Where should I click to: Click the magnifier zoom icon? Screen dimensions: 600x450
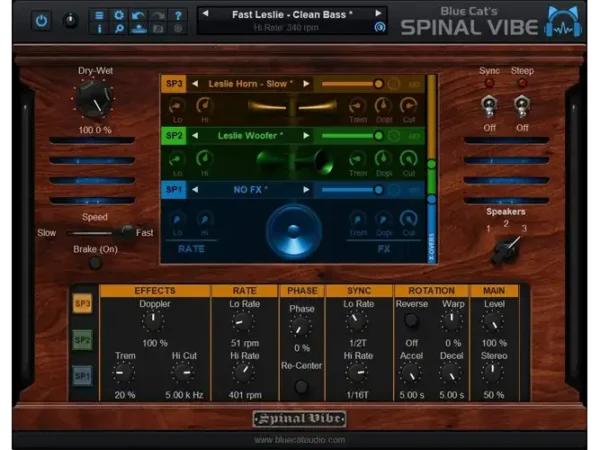pos(119,28)
